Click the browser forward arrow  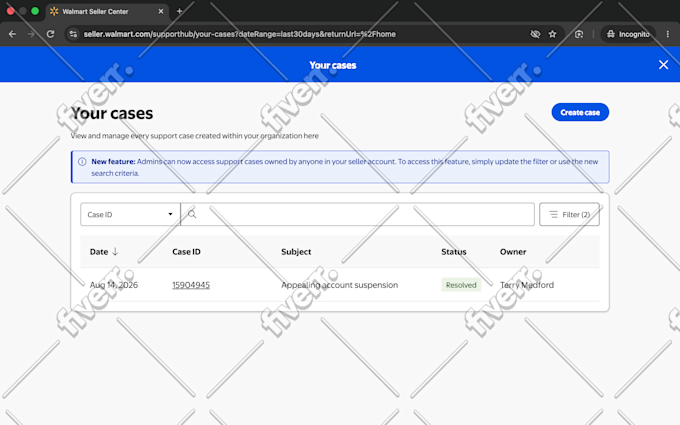tap(31, 34)
